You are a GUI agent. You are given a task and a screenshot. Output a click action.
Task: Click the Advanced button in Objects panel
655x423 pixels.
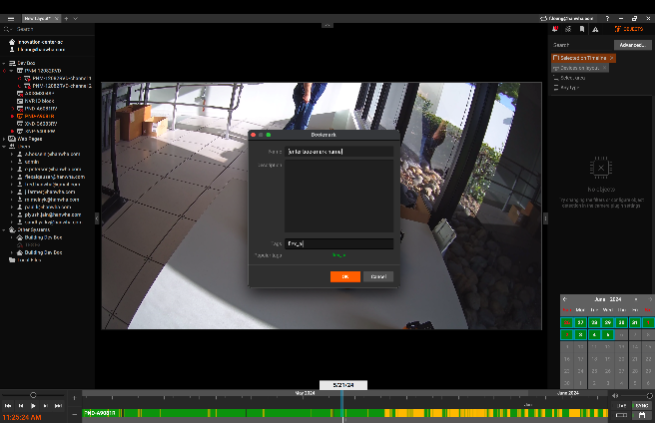click(x=631, y=45)
